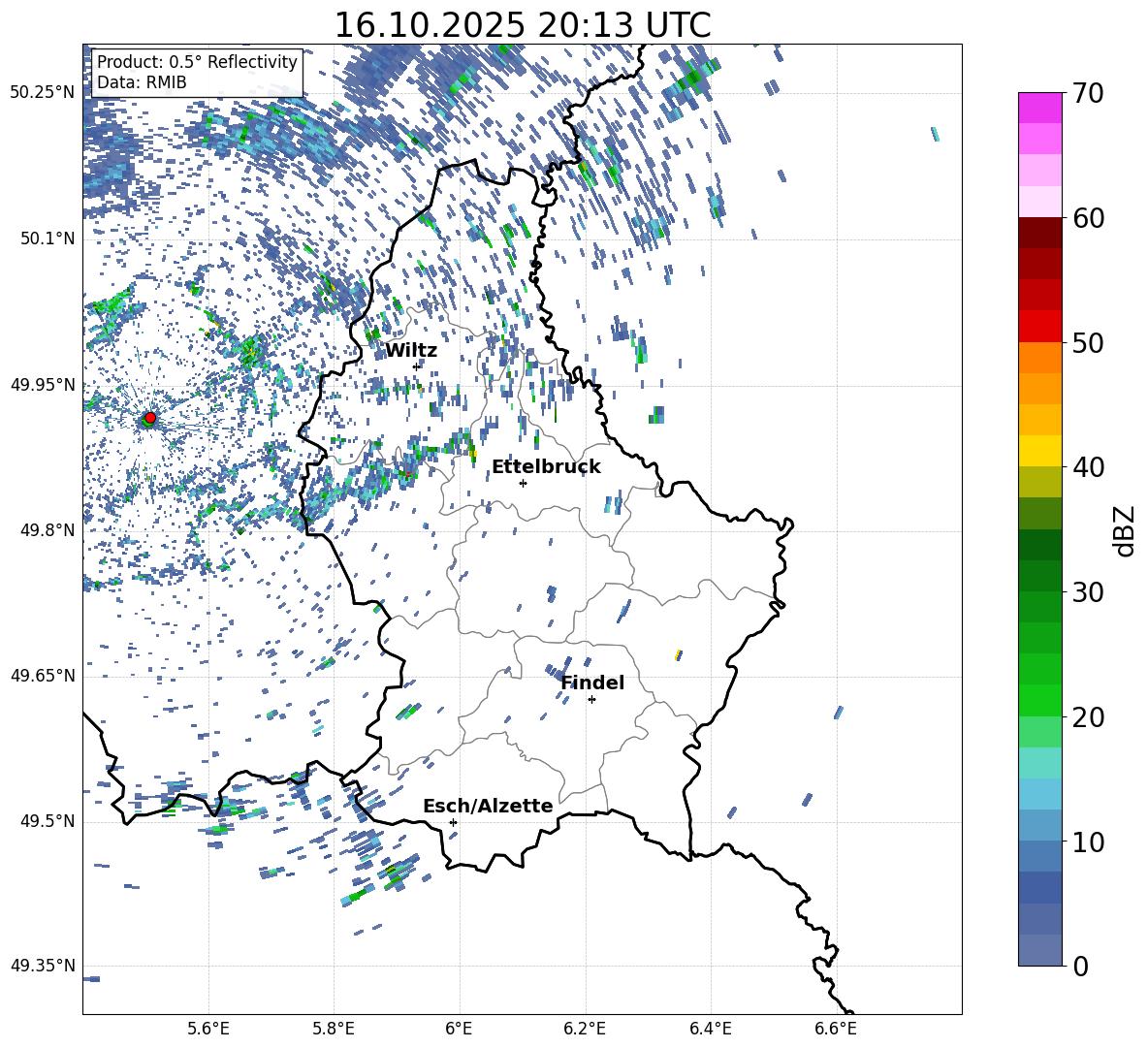The width and height of the screenshot is (1148, 1048).
Task: Click the "Data: RMIB" label
Action: [142, 82]
